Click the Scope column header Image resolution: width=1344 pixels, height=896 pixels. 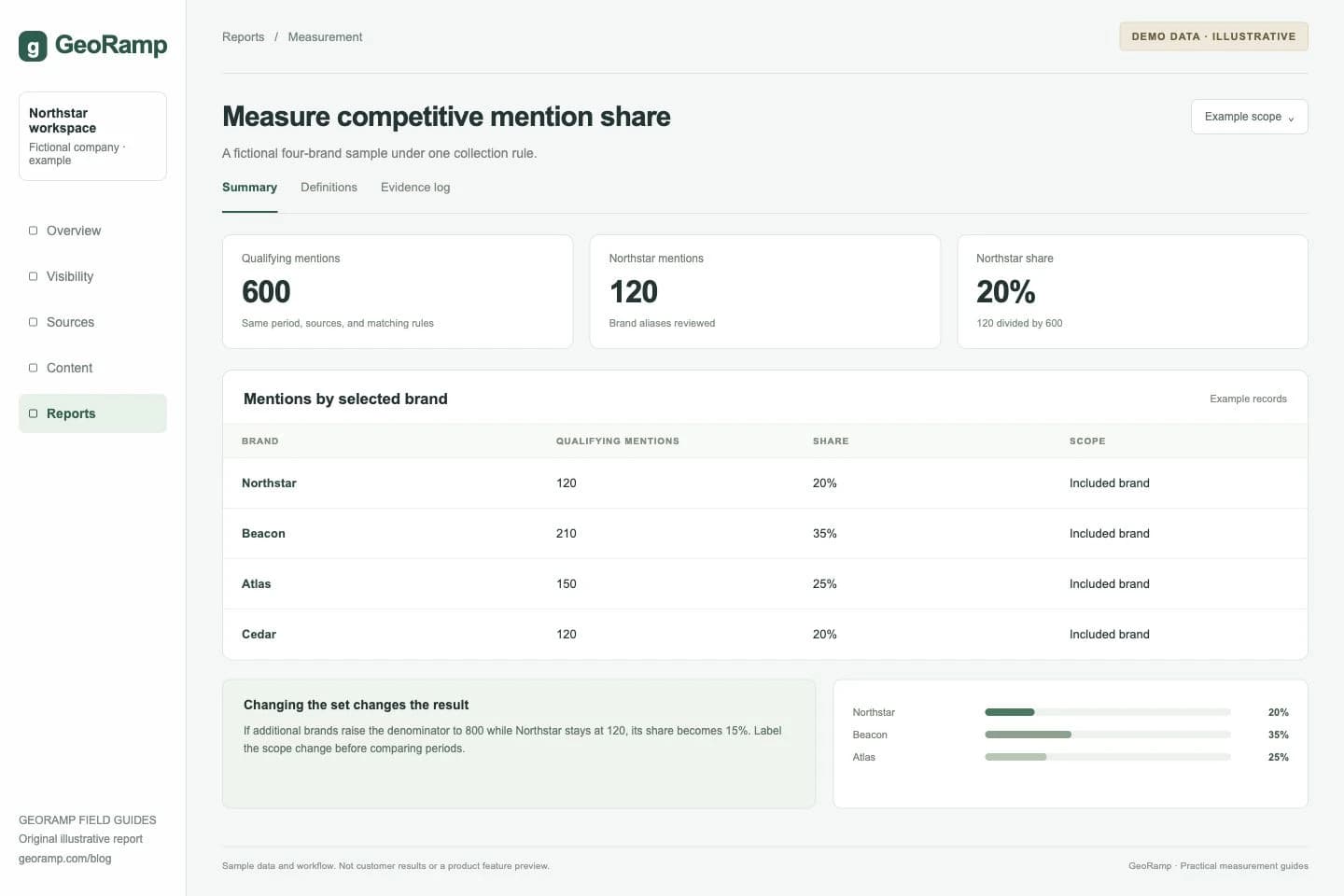[1087, 441]
